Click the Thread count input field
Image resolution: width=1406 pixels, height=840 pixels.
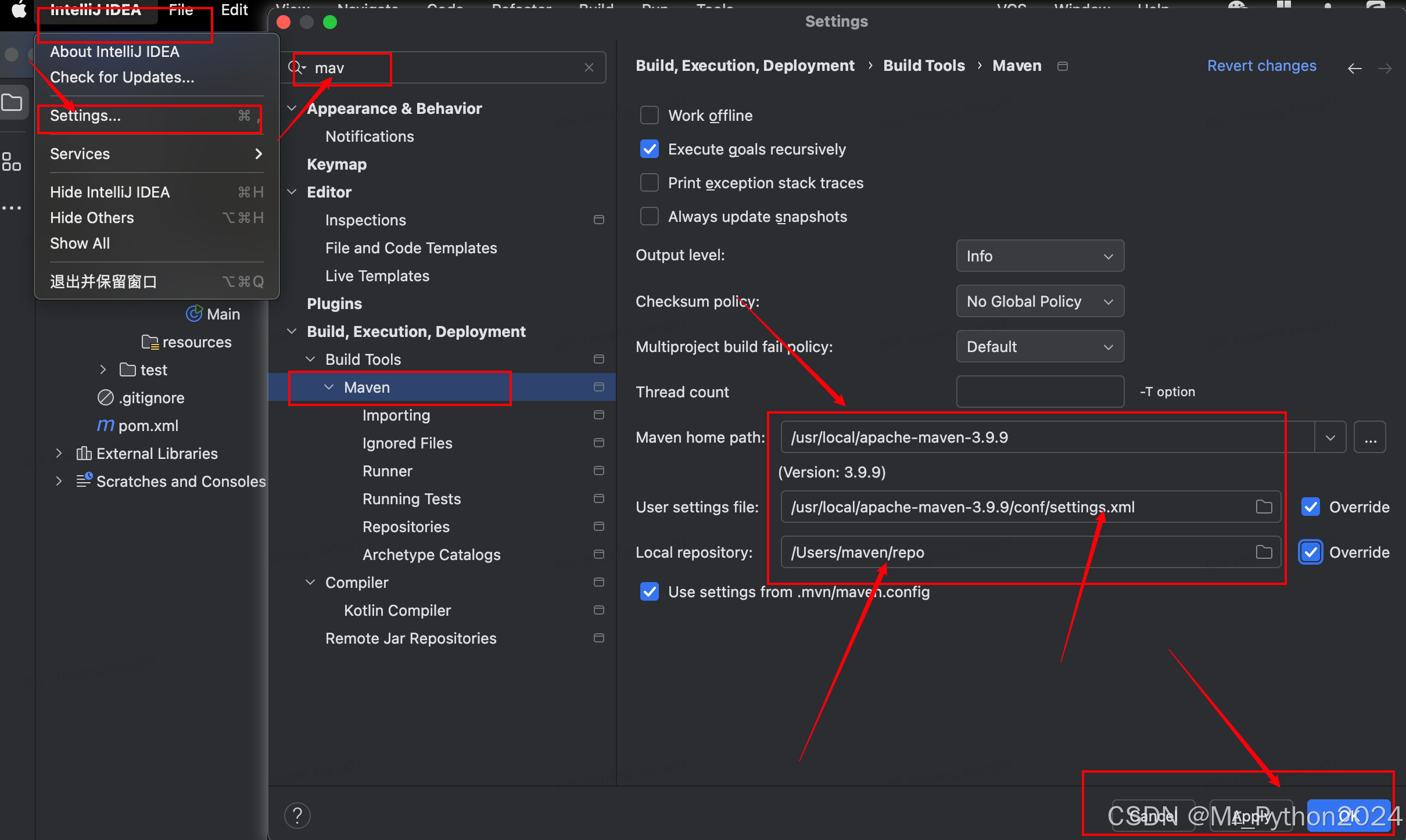click(1039, 392)
